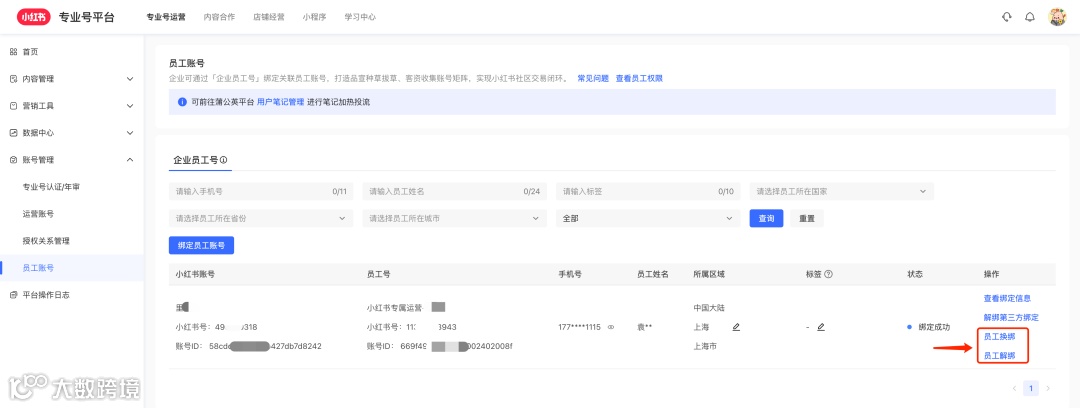Open the 用户笔记管理 link
The image size is (1080, 408).
click(x=280, y=102)
